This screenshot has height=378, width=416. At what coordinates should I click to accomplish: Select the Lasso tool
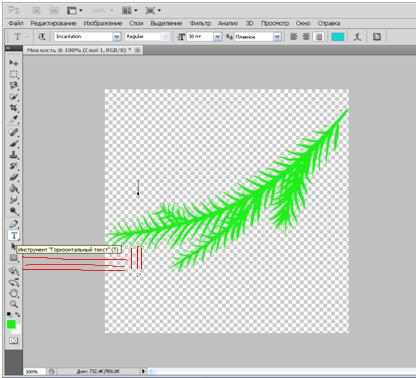(x=14, y=85)
